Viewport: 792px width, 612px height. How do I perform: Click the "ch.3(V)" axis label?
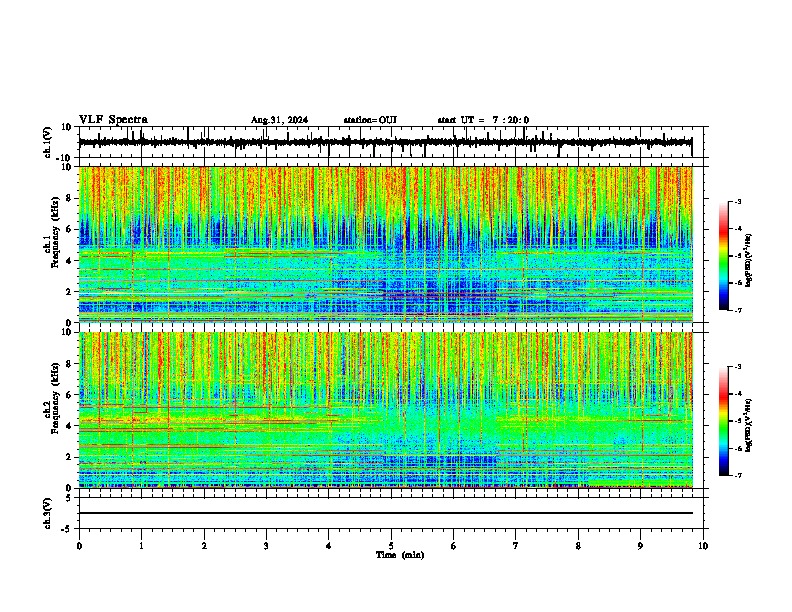tap(48, 513)
